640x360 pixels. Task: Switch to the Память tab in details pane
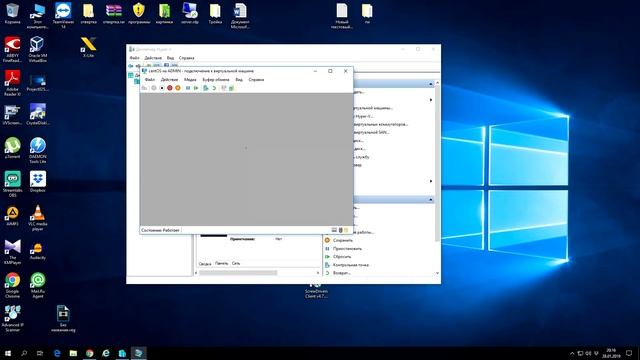(222, 264)
